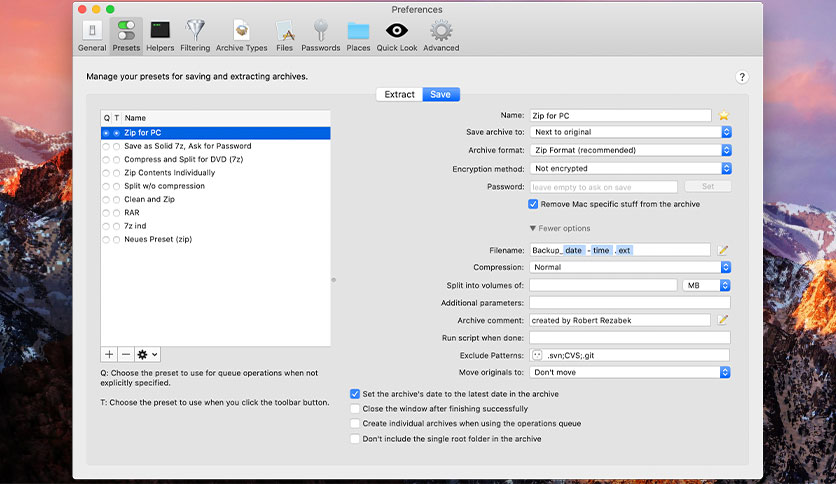Click the Additional parameters field
The height and width of the screenshot is (484, 836).
point(630,303)
